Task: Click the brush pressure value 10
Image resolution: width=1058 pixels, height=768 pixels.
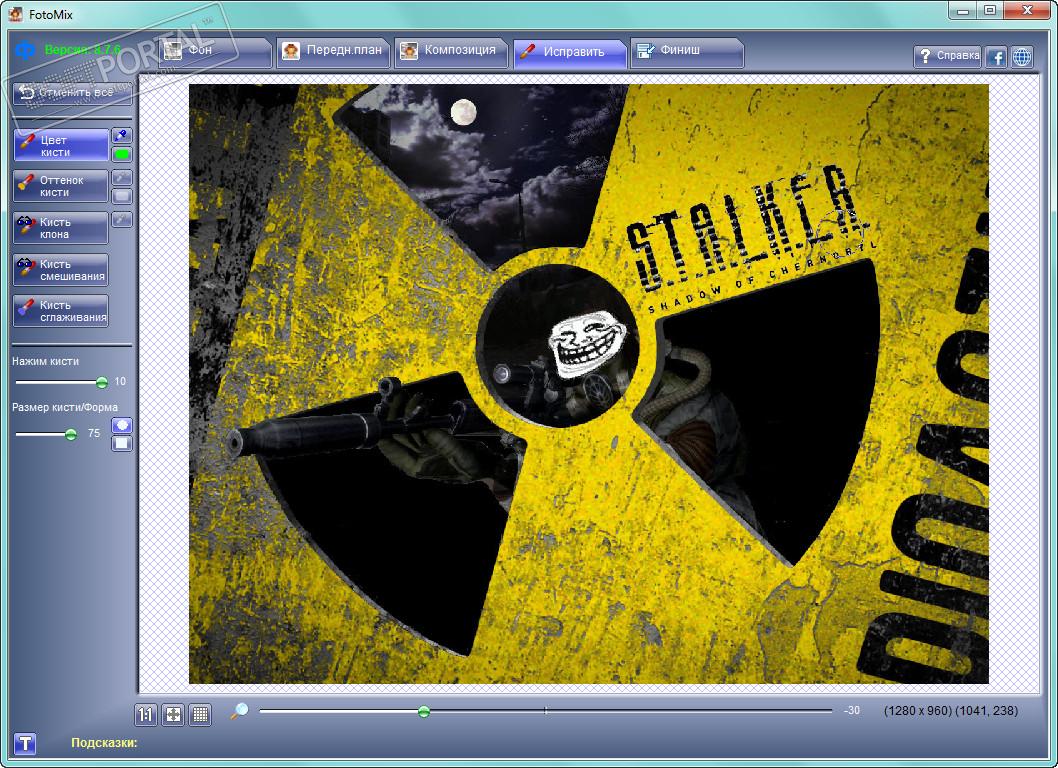Action: tap(120, 382)
